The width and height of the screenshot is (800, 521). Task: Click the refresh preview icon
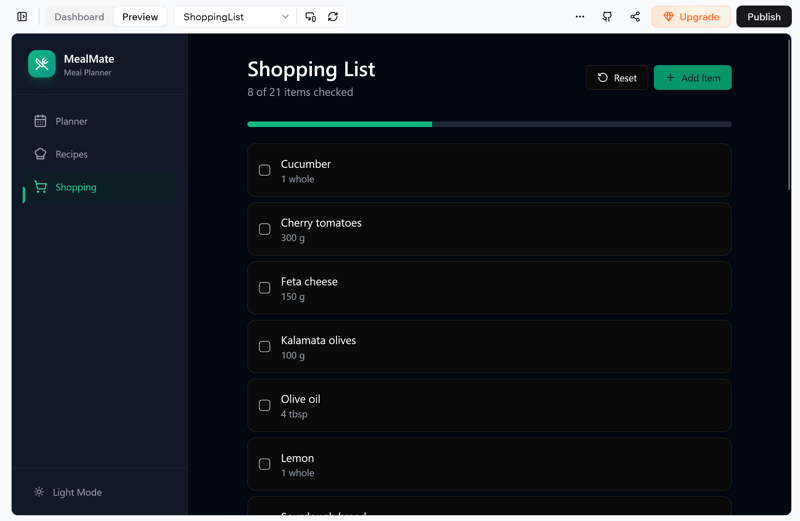click(333, 17)
